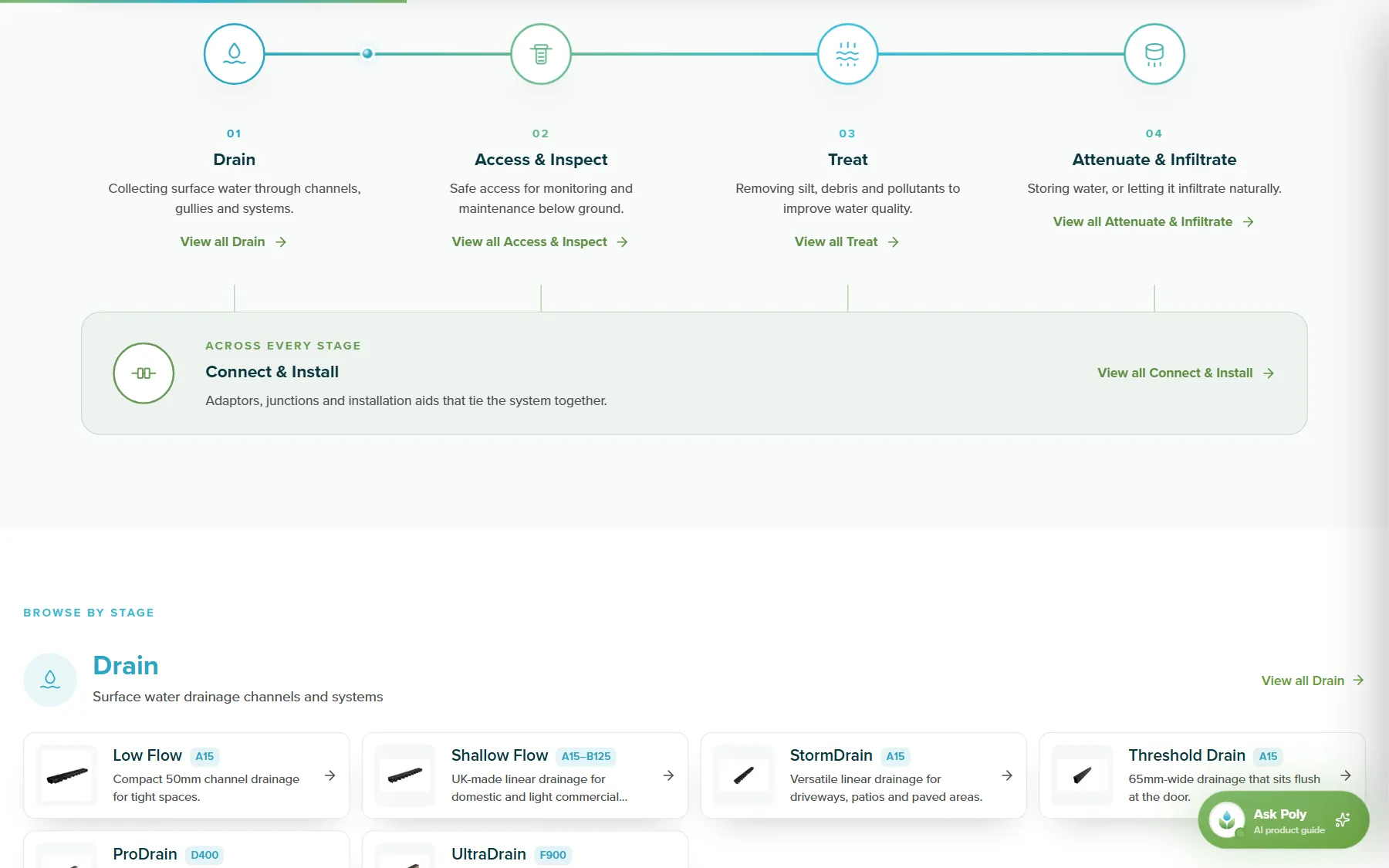The image size is (1389, 868).
Task: Click View all Drain beside Drain heading
Action: 1313,681
